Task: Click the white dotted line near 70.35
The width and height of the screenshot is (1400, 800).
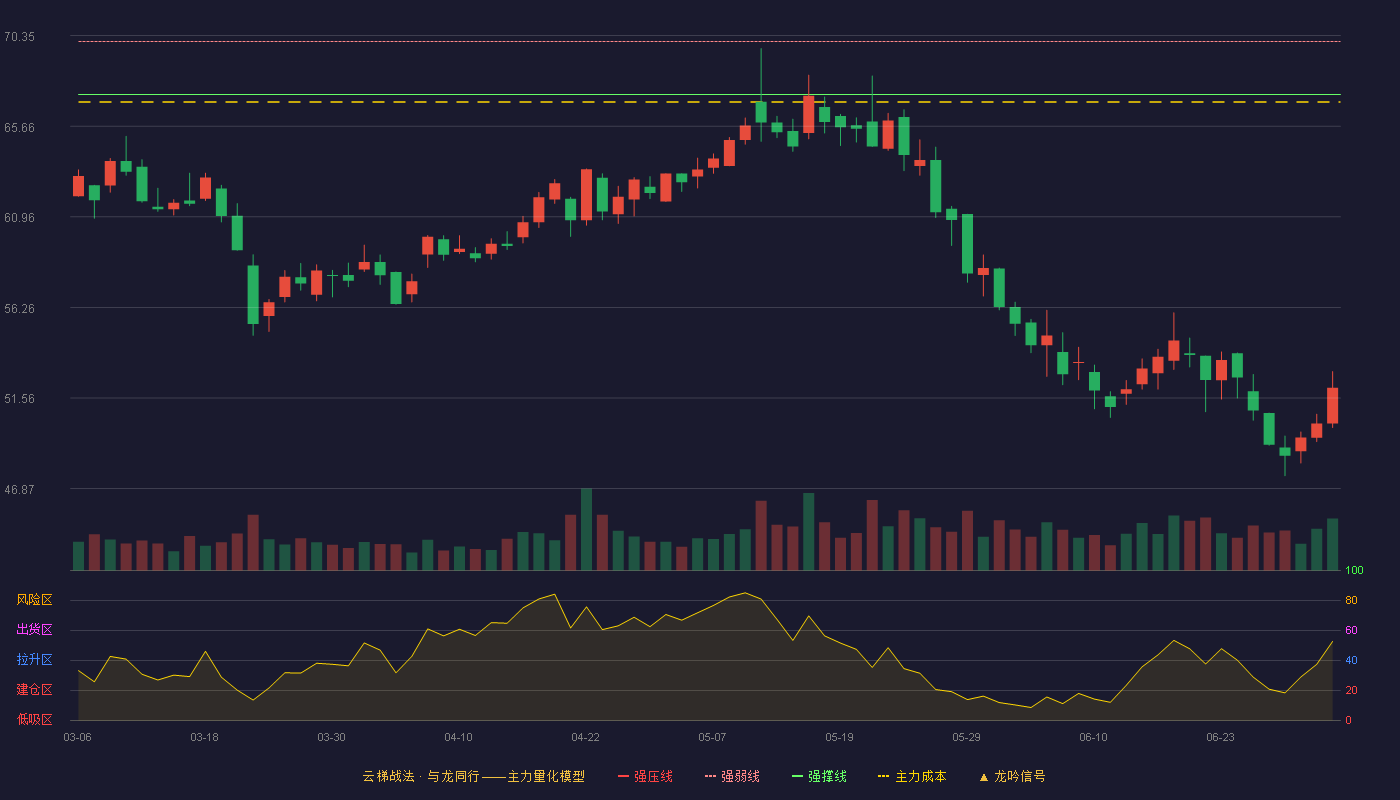Action: coord(709,41)
